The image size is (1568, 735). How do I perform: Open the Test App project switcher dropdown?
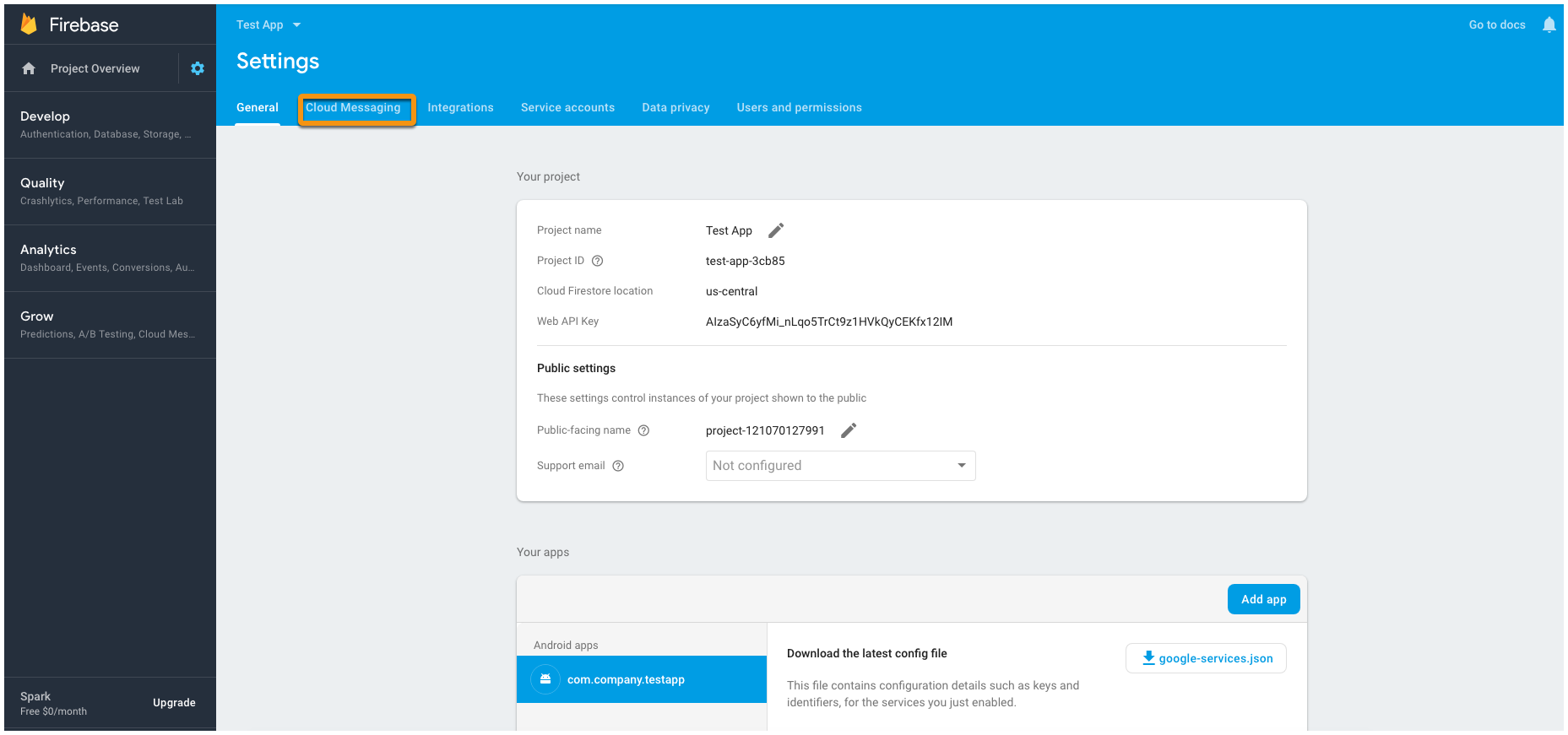pyautogui.click(x=269, y=24)
